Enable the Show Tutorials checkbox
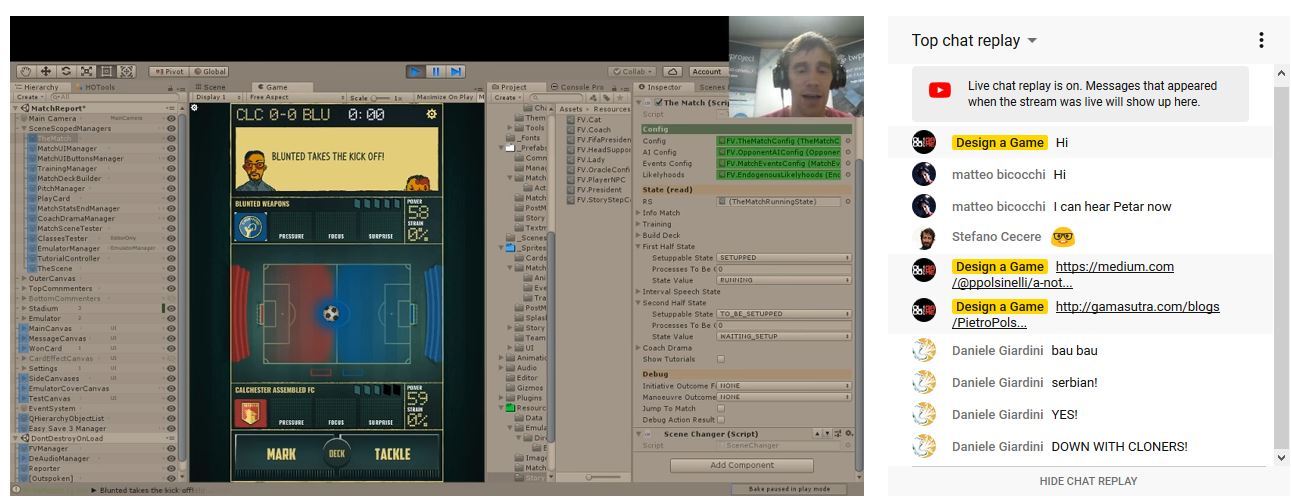Viewport: 1291px width, 504px height. [x=720, y=359]
